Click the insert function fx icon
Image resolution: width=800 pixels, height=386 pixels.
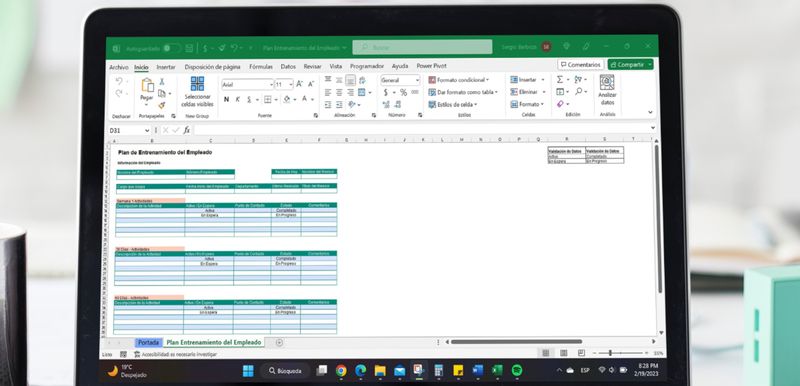tap(187, 130)
